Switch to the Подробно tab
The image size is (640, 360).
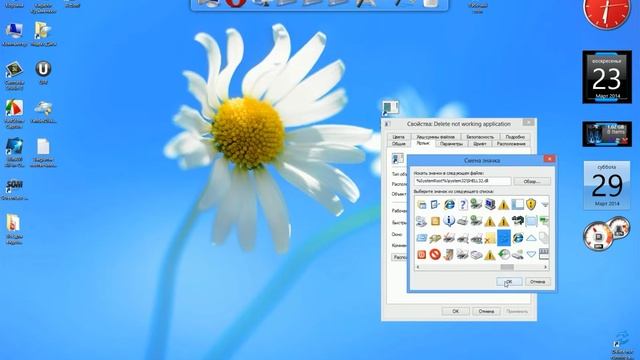(515, 137)
